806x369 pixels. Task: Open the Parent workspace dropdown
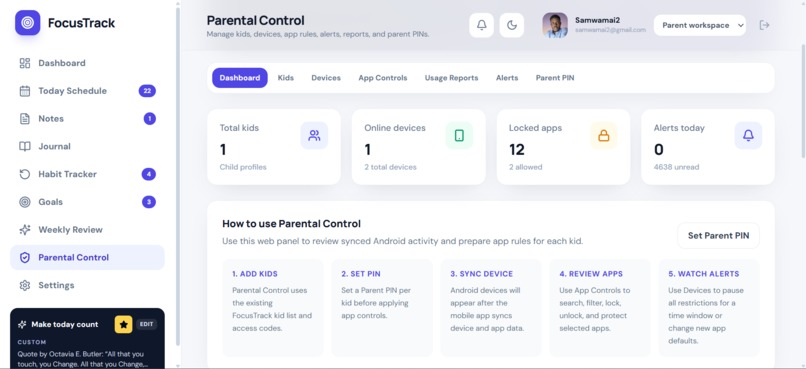click(x=700, y=25)
